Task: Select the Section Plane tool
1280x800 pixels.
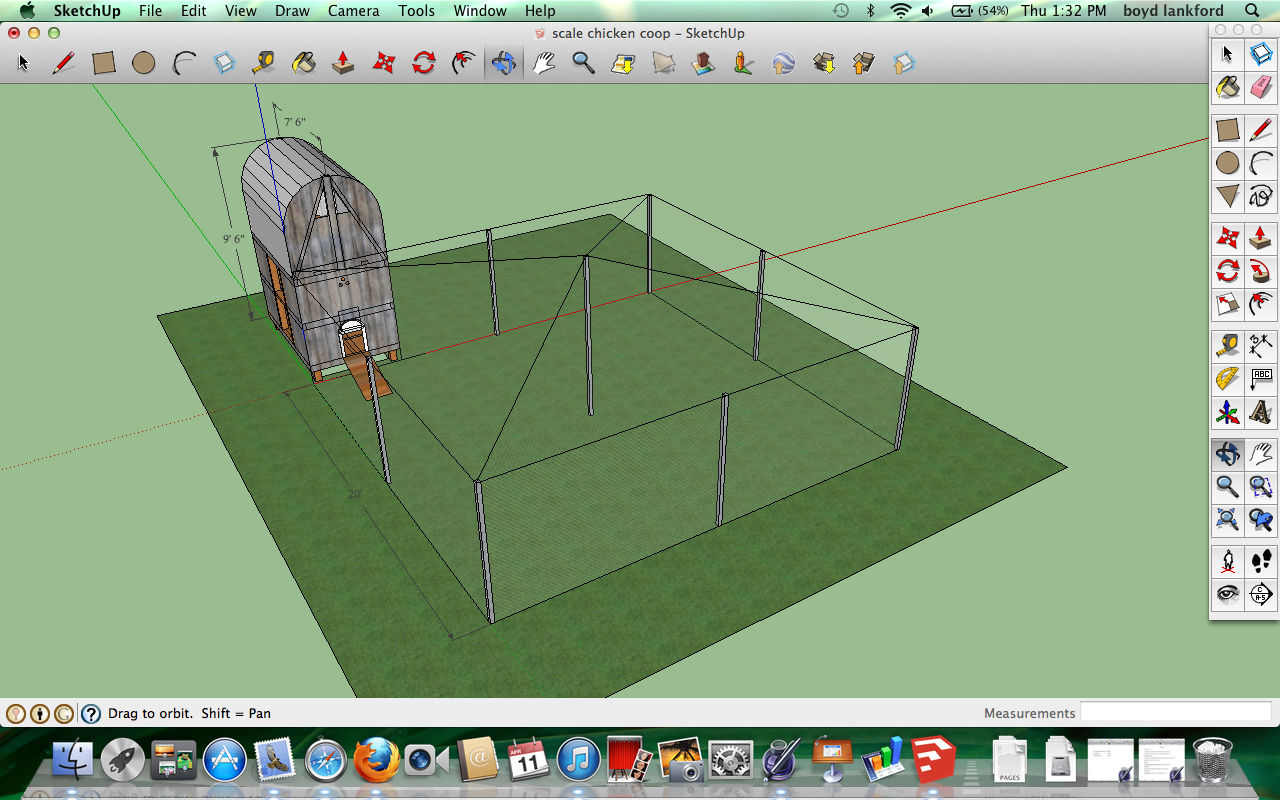Action: click(x=1261, y=594)
